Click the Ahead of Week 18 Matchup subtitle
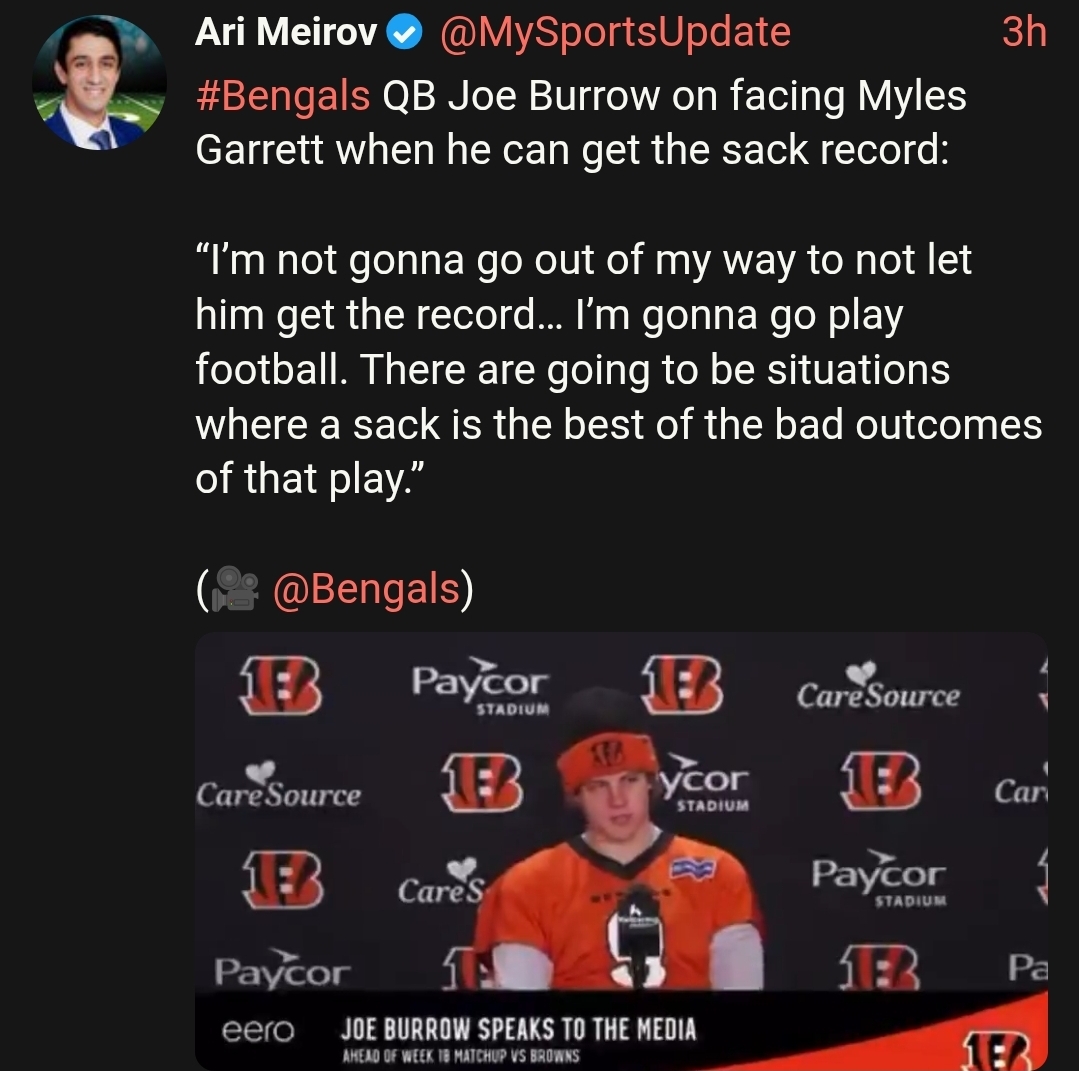1079x1071 pixels. click(x=460, y=1056)
